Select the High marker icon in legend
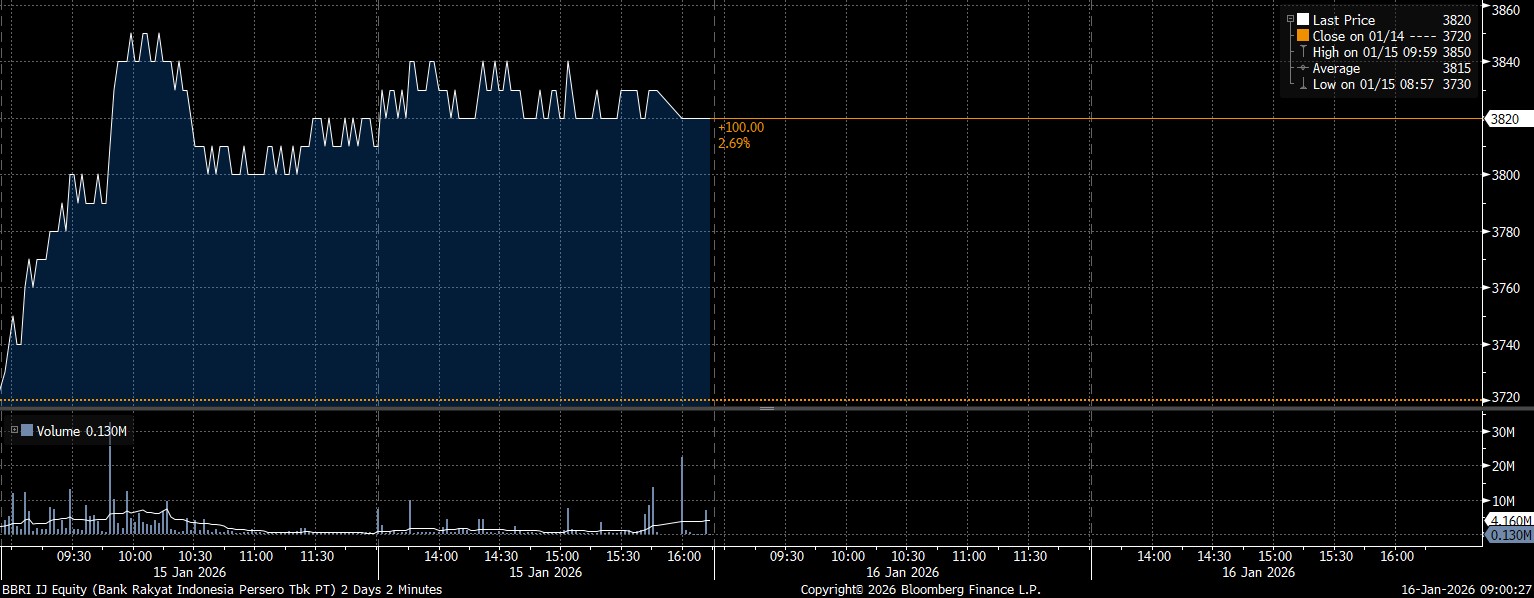The width and height of the screenshot is (1534, 598). [x=1303, y=52]
